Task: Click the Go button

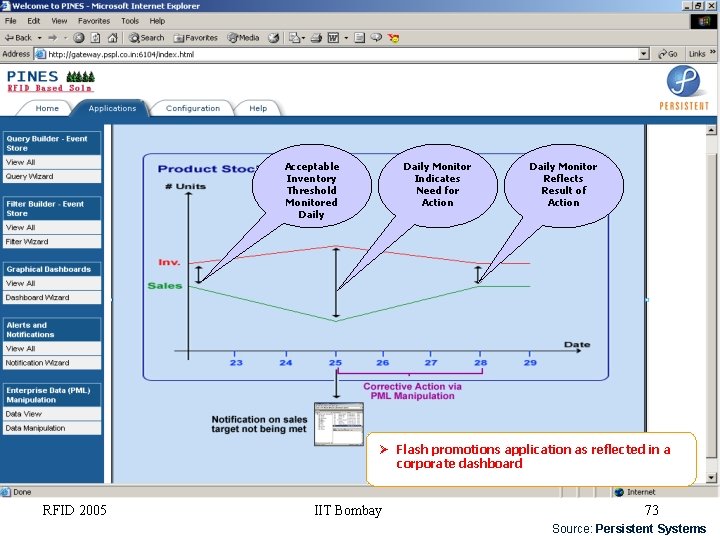Action: pos(668,54)
